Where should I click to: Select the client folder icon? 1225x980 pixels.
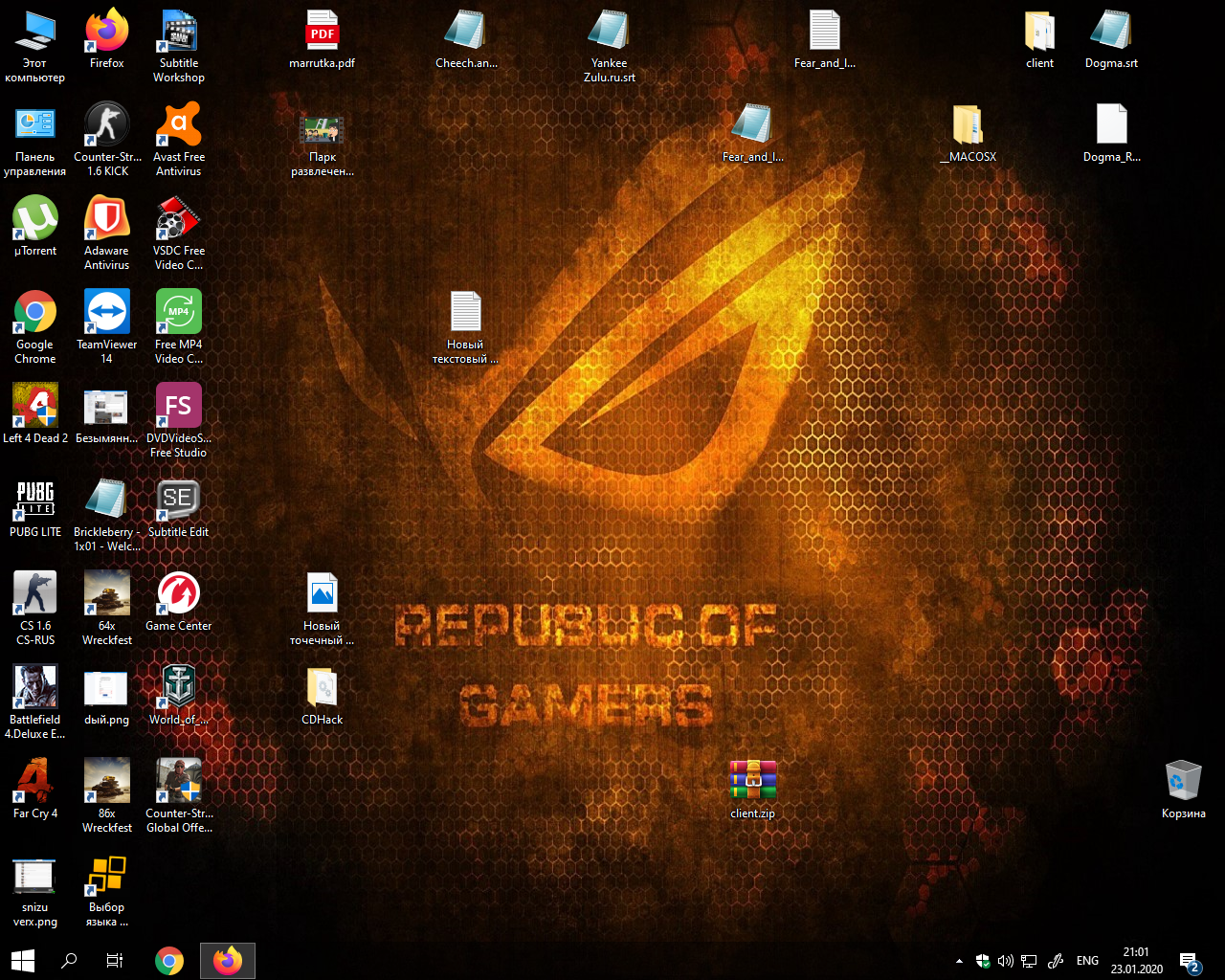[1040, 40]
